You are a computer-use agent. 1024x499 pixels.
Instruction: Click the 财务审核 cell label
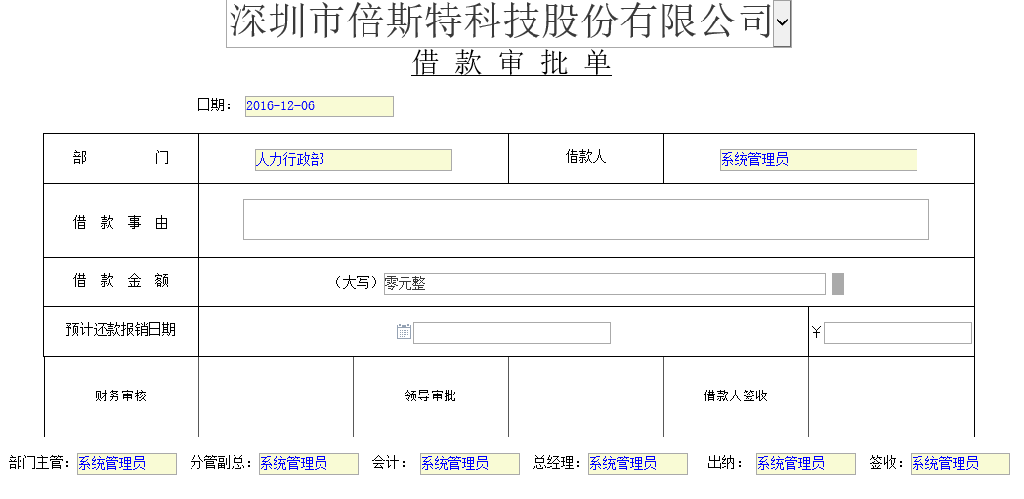coord(121,396)
